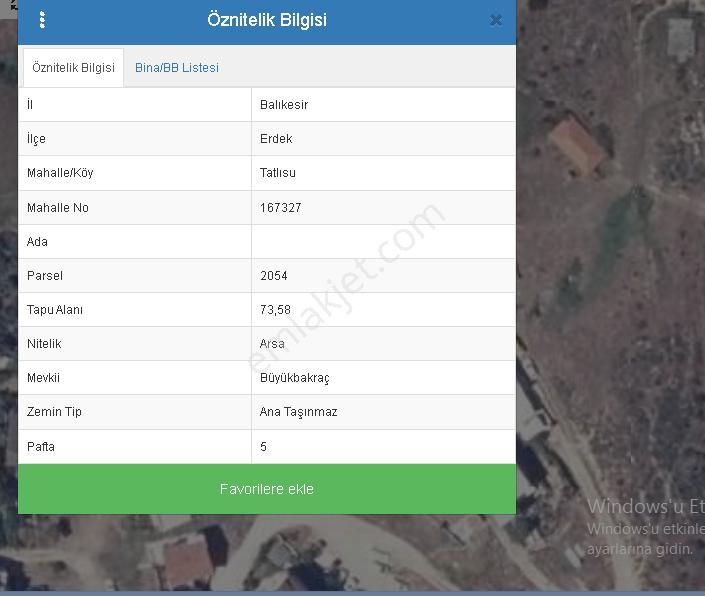
Task: Click the Zemin Tip label cell
Action: 135,412
